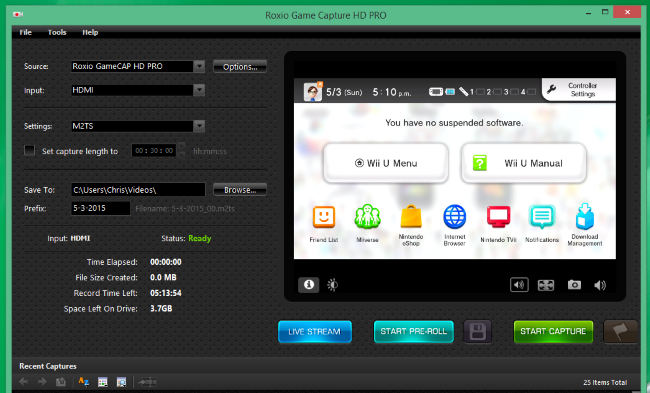
Task: Click the Roxio record icon in title bar
Action: click(18, 15)
